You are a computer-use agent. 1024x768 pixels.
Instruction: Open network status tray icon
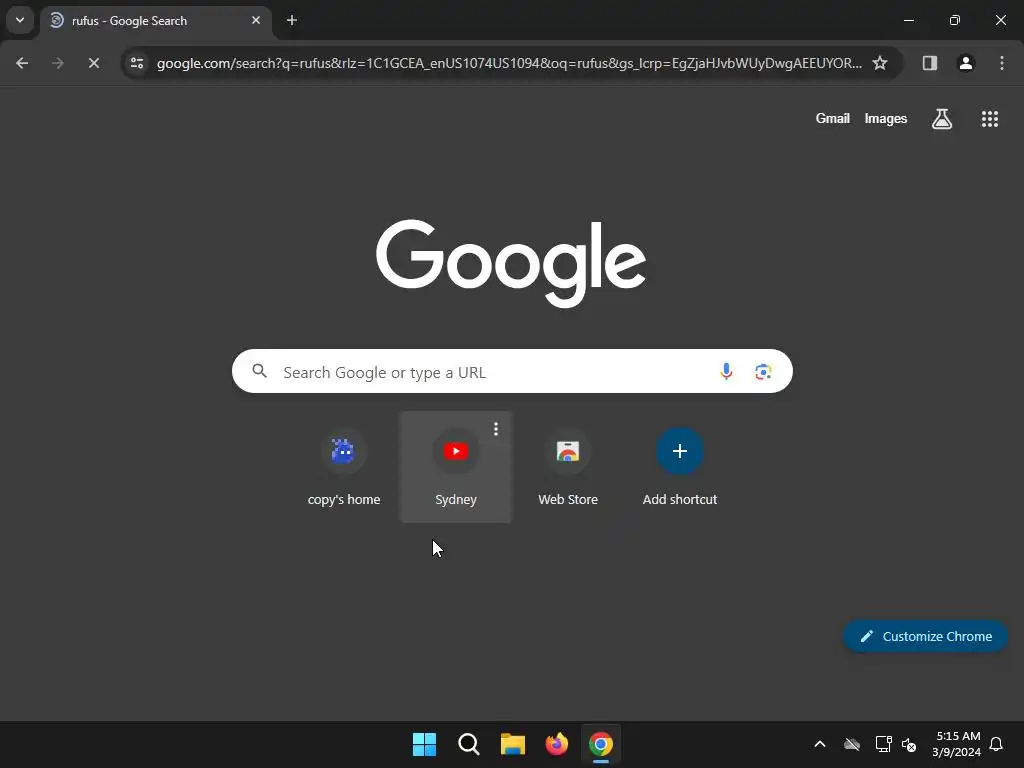pos(884,744)
